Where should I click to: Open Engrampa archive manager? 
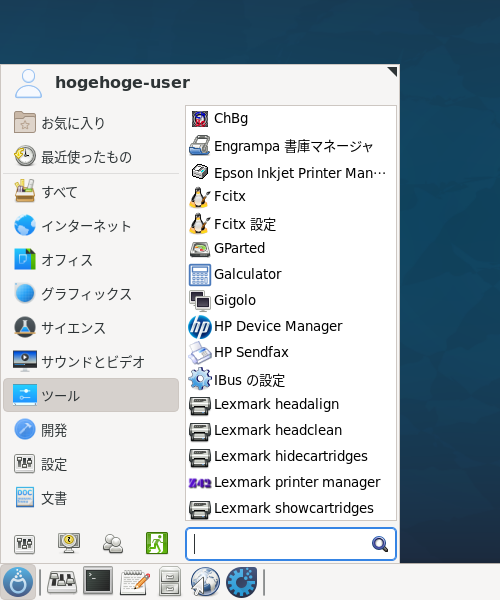(x=291, y=146)
